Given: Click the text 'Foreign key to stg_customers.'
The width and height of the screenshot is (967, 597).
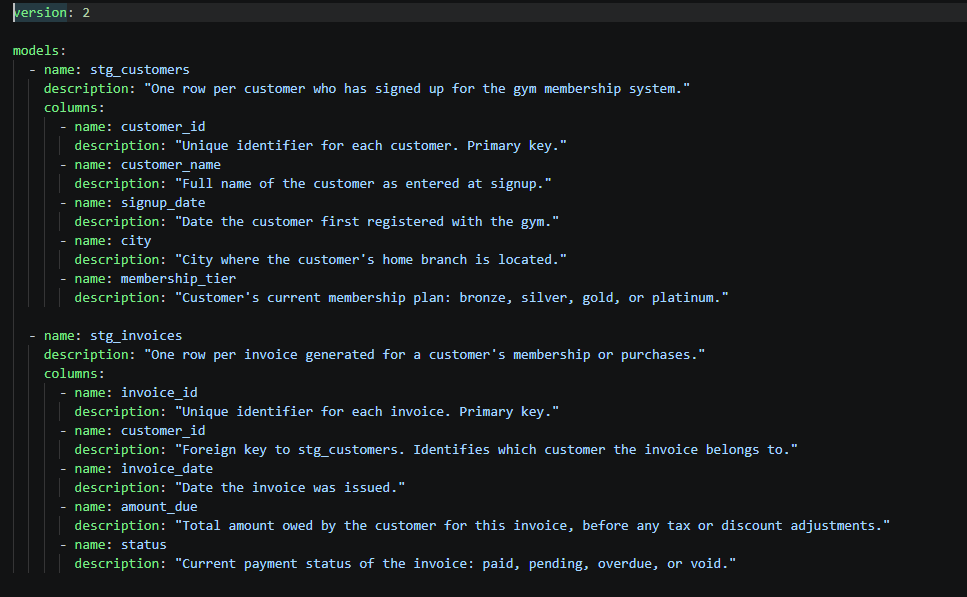Looking at the screenshot, I should click(294, 450).
